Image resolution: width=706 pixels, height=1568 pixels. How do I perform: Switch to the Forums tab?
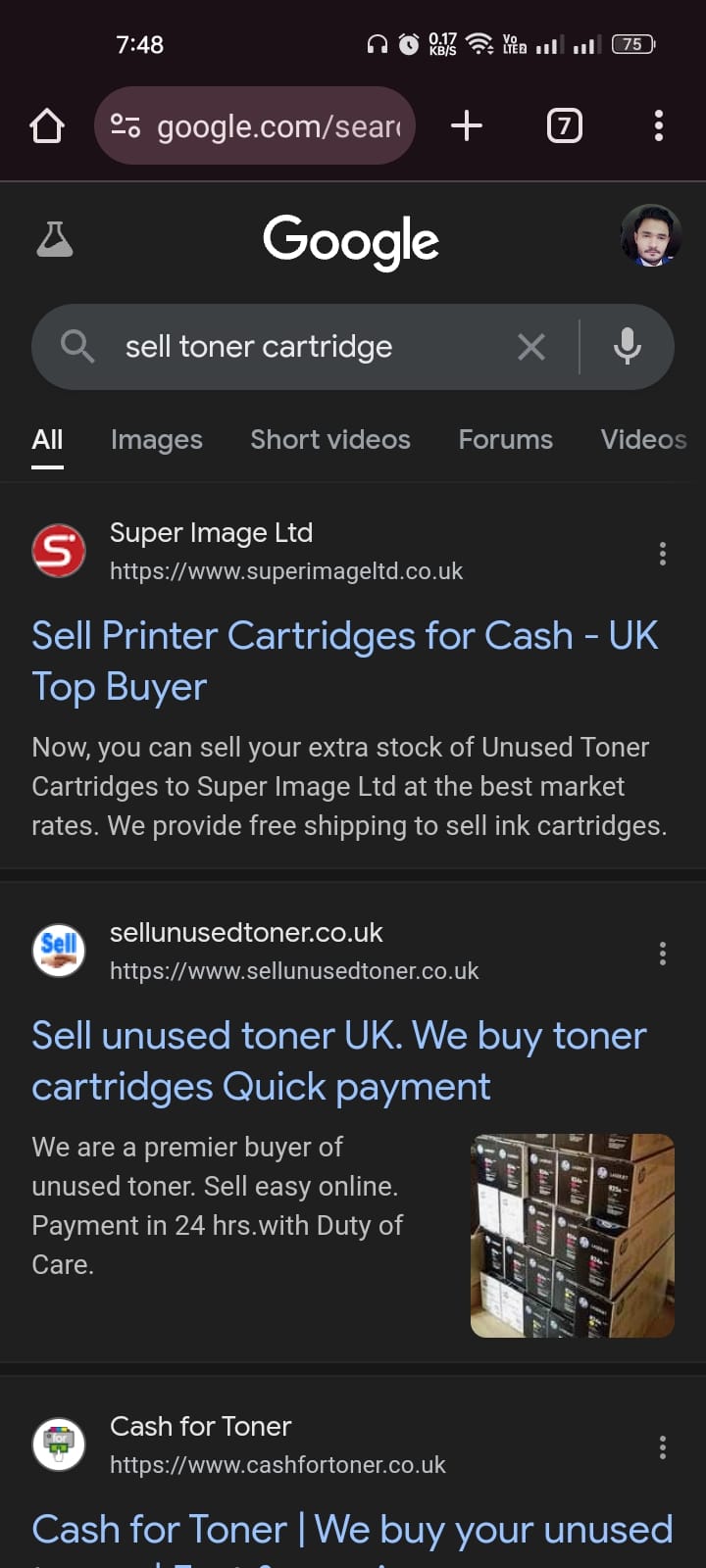click(x=506, y=440)
